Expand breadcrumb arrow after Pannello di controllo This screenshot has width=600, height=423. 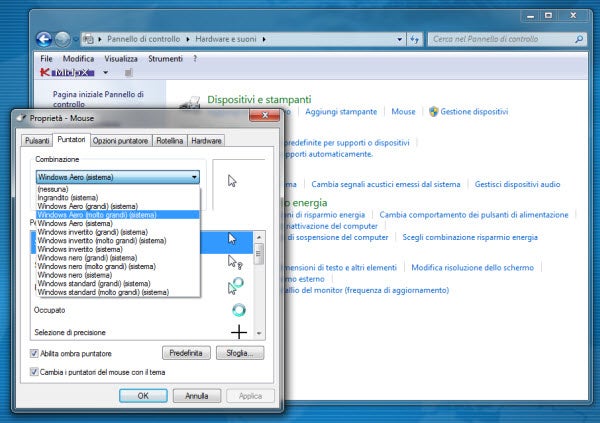pos(188,39)
